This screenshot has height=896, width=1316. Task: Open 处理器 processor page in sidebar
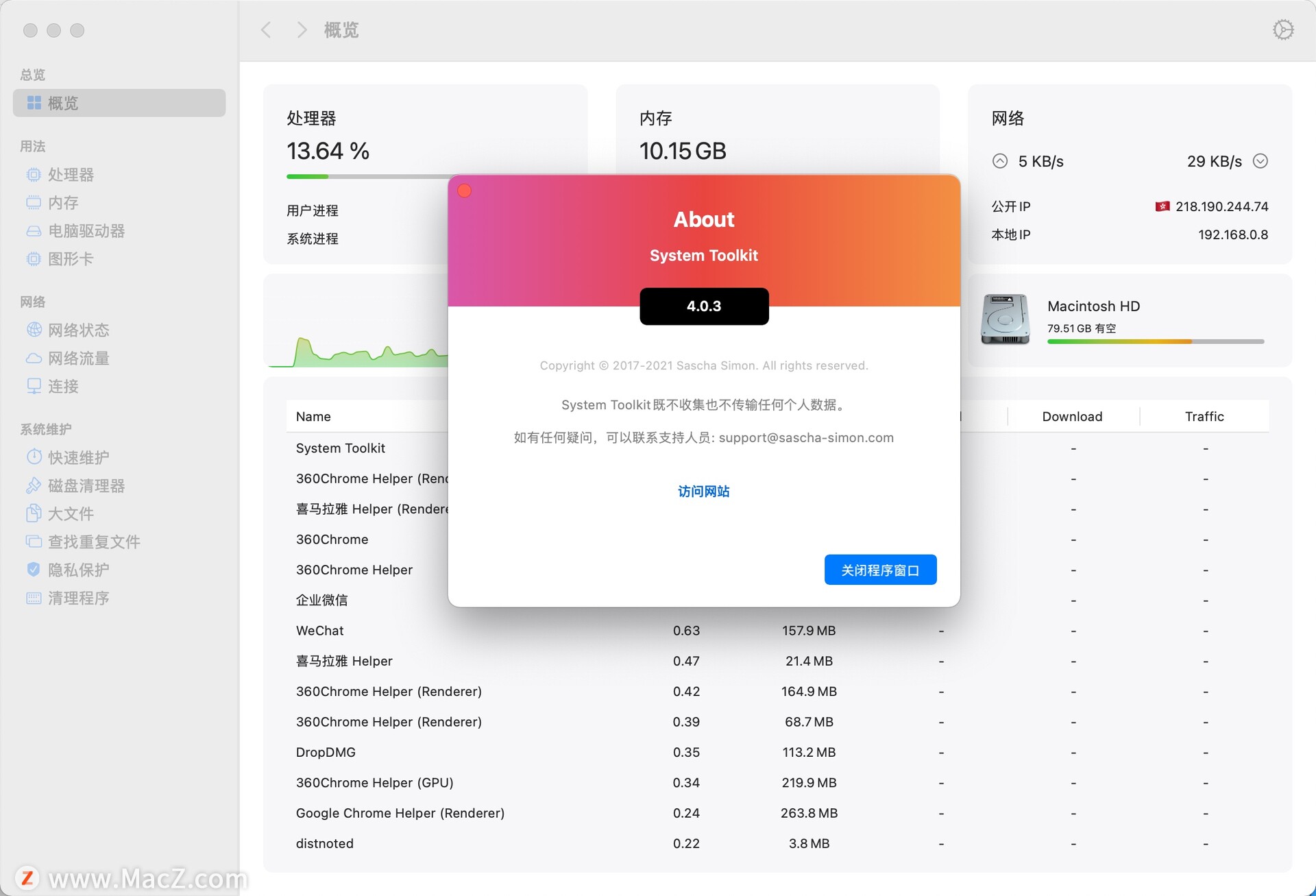71,175
